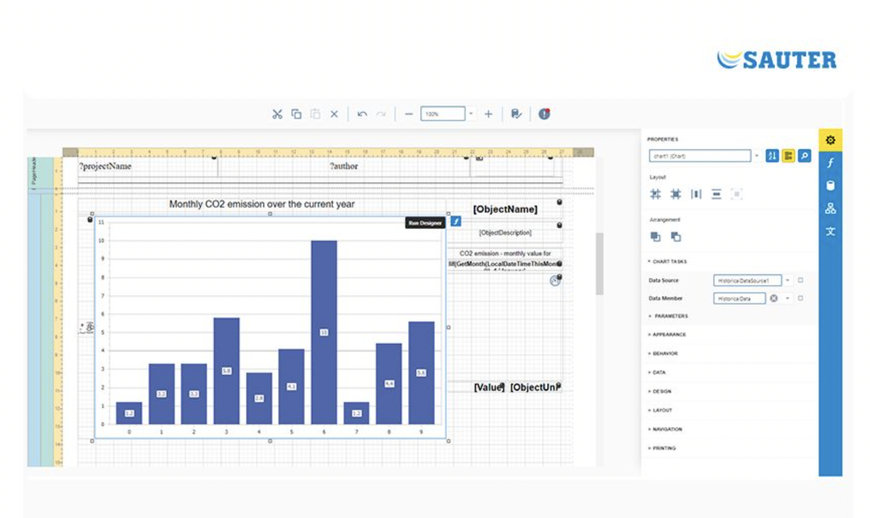Open the Expressions f tab in sidebar

830,162
